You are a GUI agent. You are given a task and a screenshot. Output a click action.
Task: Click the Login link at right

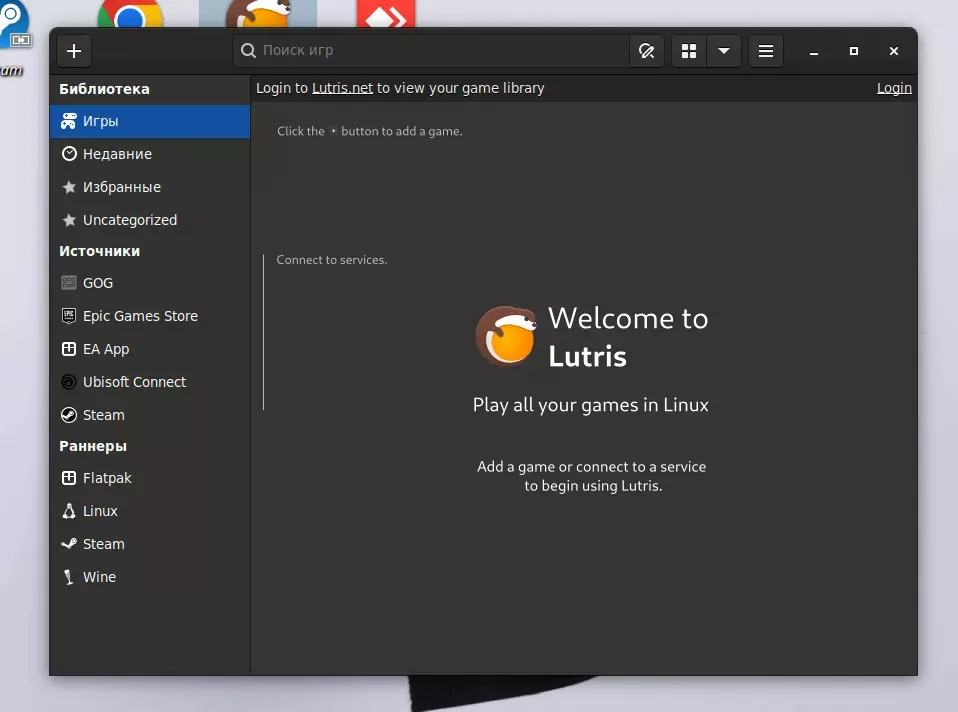click(894, 88)
